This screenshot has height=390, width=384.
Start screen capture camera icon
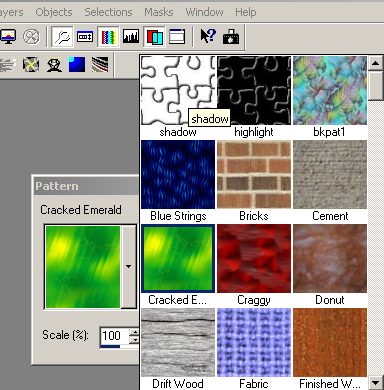tap(231, 36)
